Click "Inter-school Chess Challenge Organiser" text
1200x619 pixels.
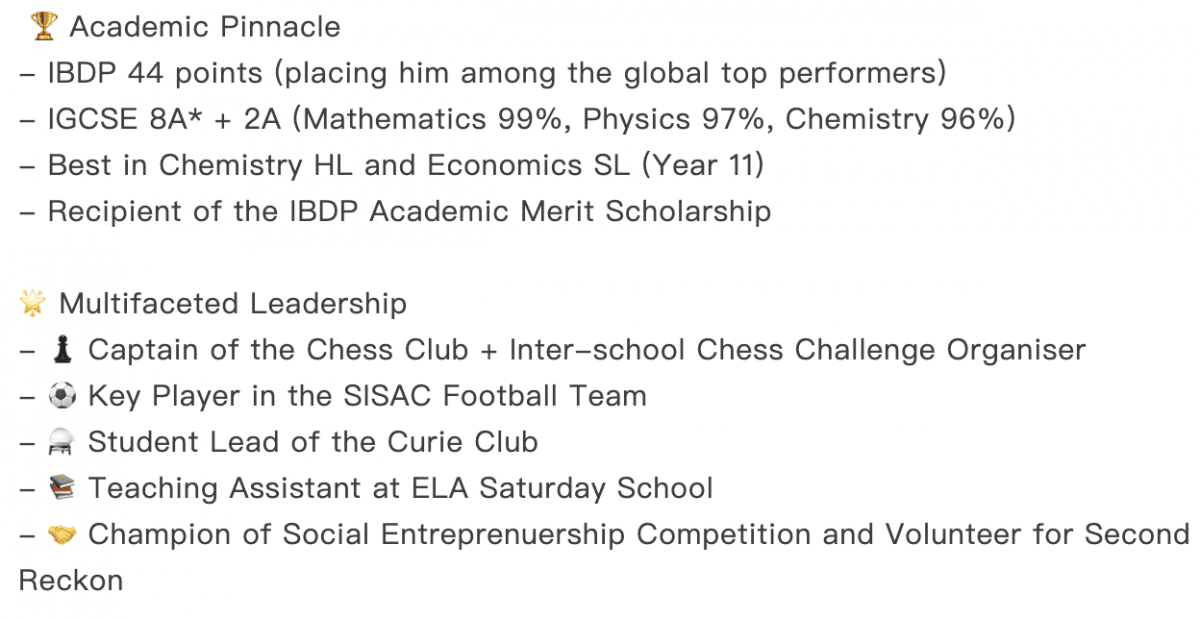(797, 350)
